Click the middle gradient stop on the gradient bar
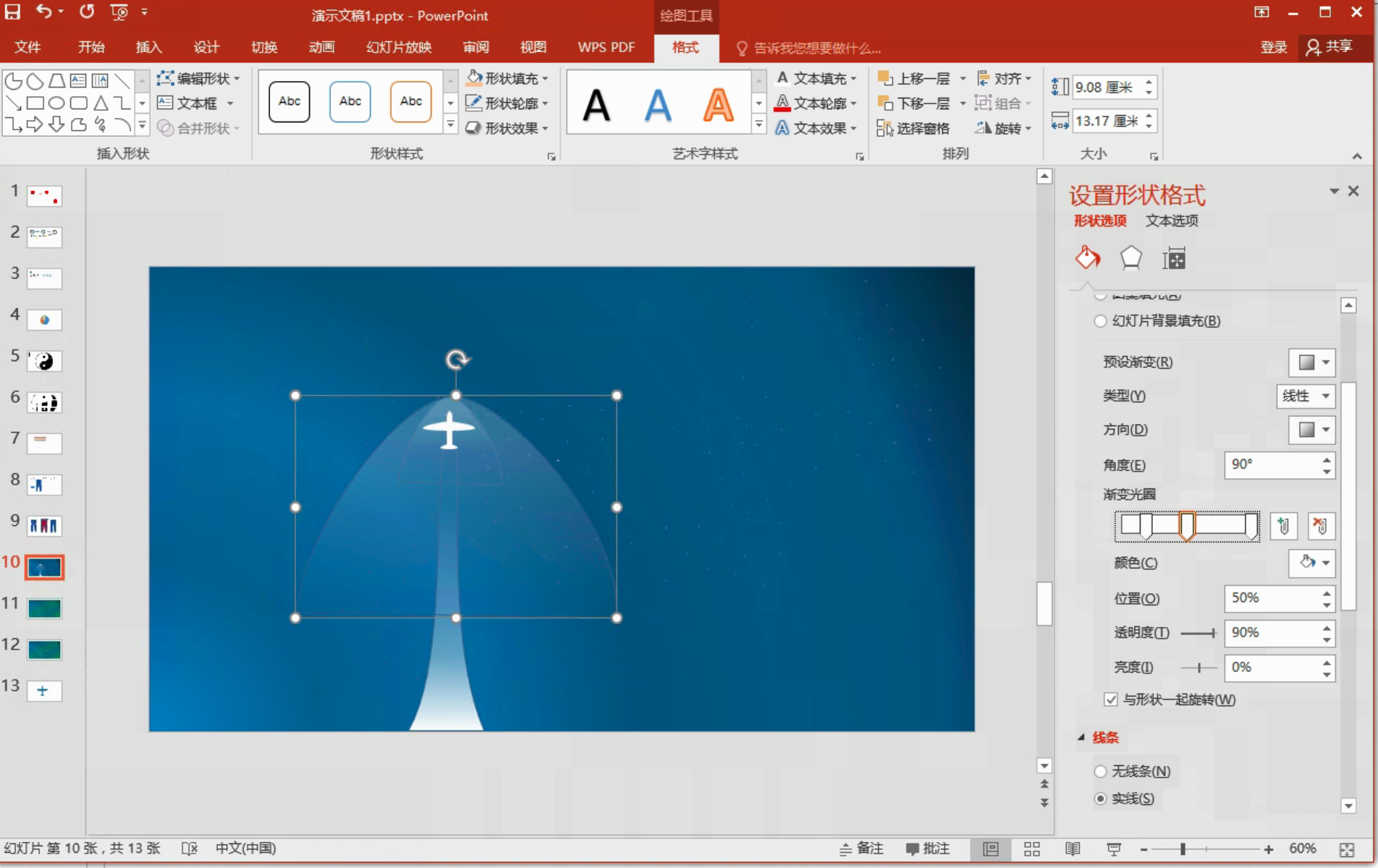Image resolution: width=1378 pixels, height=868 pixels. [1187, 526]
